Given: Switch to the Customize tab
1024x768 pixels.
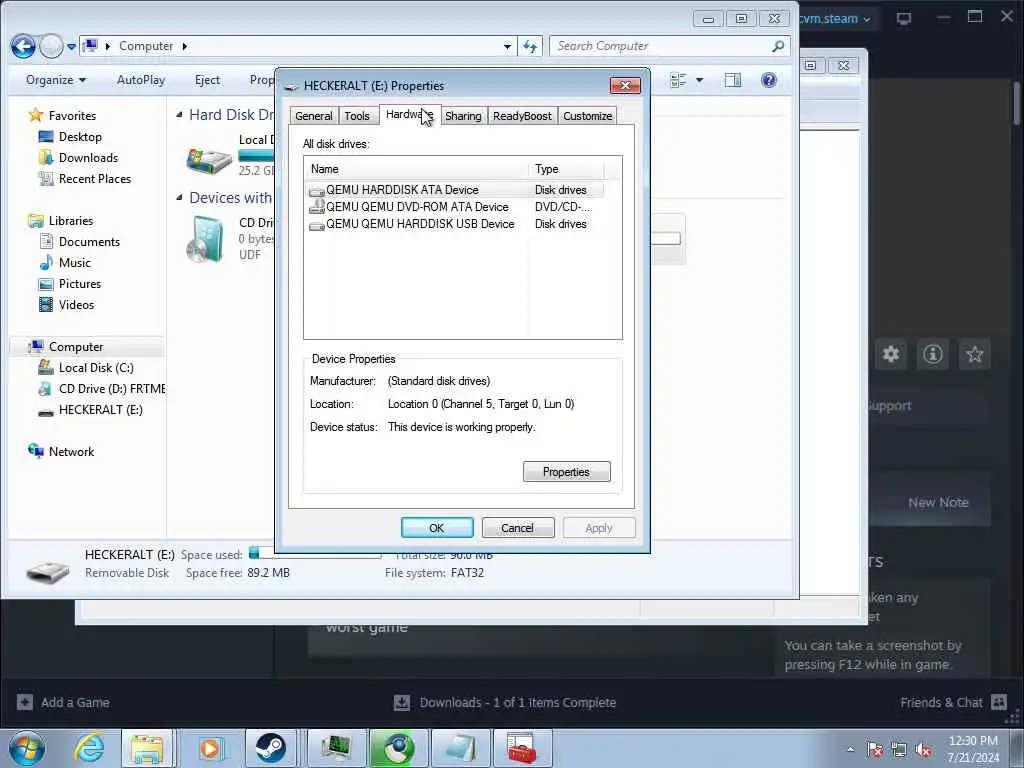Looking at the screenshot, I should (x=587, y=116).
